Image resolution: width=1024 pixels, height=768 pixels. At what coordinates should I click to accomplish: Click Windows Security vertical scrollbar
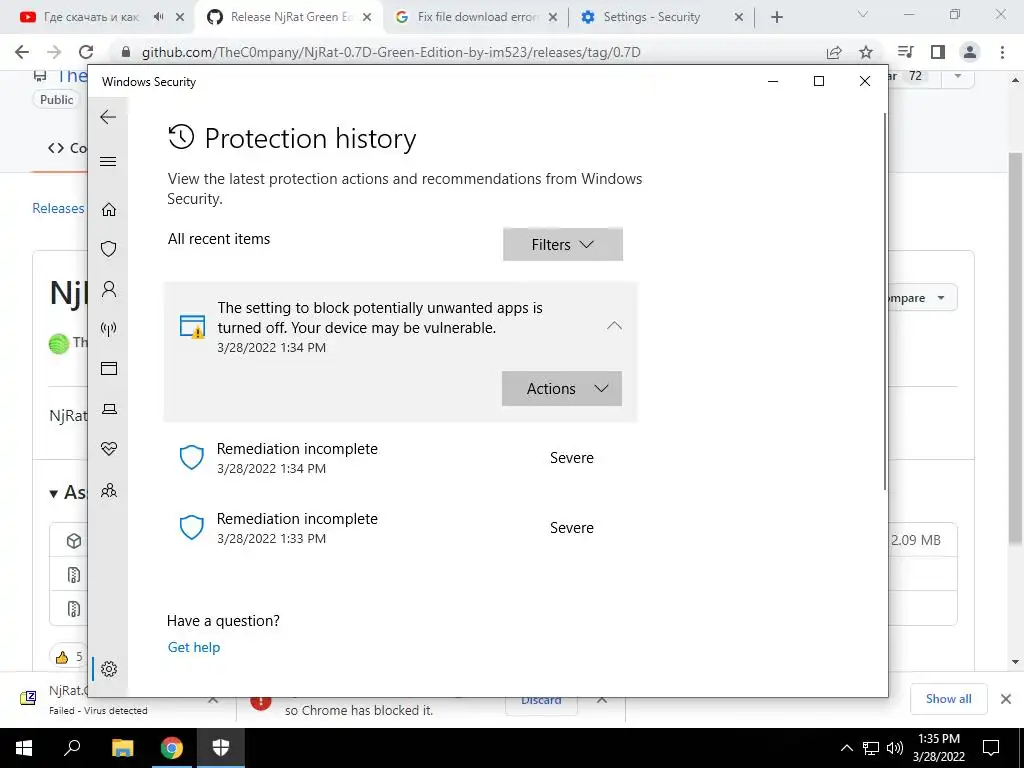coord(885,300)
